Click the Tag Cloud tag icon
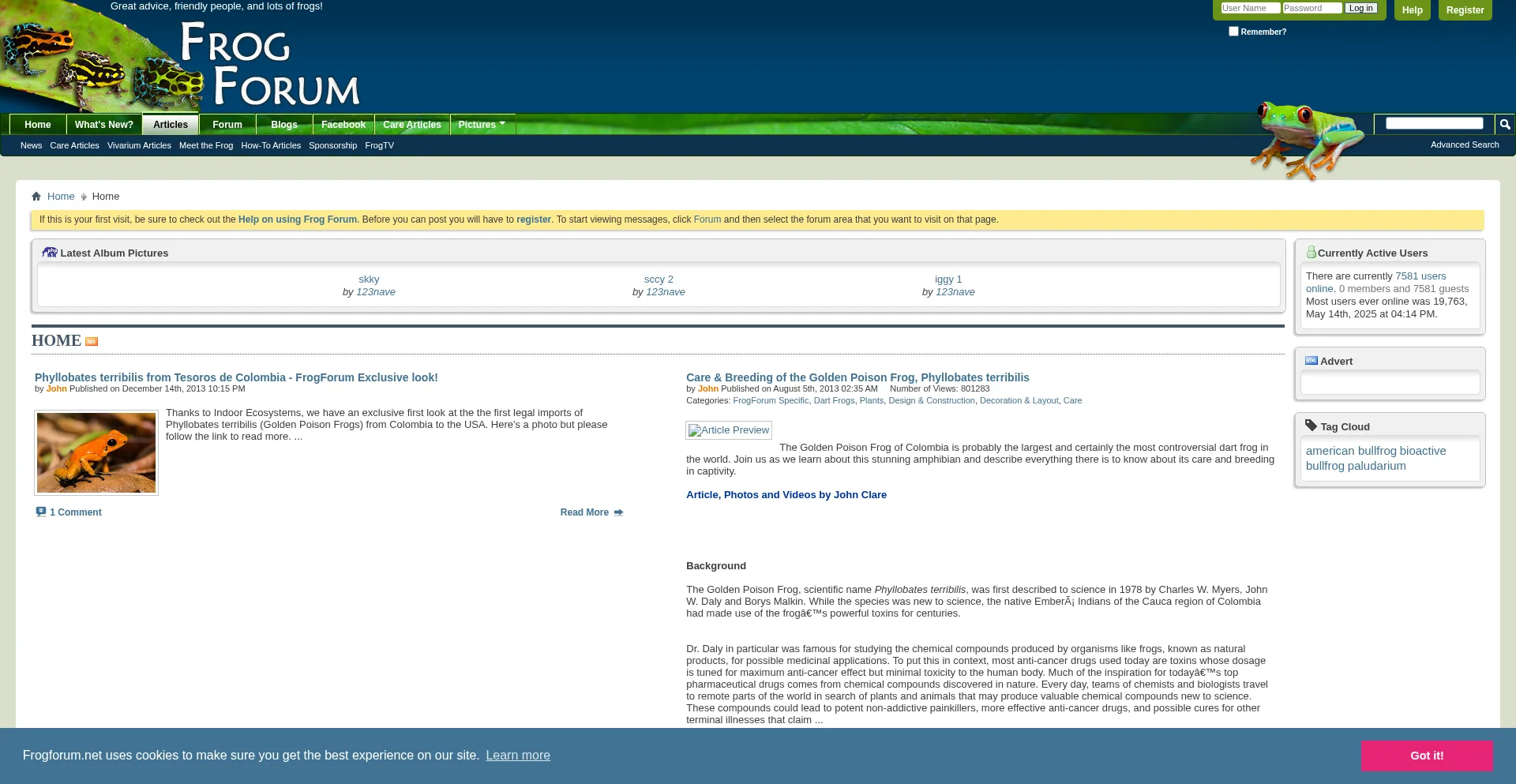 pos(1311,426)
